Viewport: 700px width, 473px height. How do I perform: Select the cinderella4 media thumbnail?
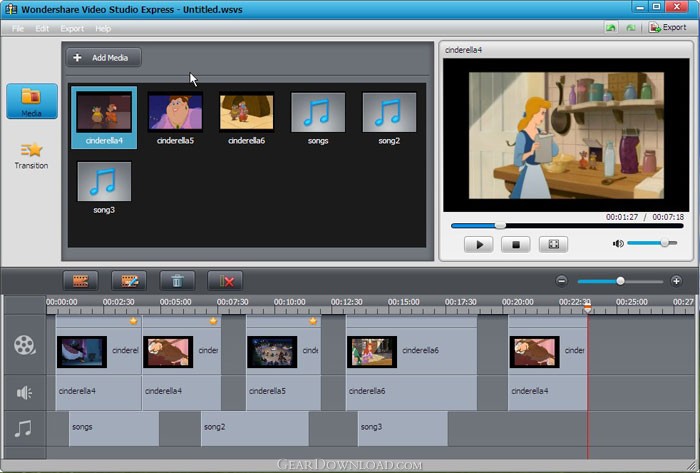click(104, 118)
